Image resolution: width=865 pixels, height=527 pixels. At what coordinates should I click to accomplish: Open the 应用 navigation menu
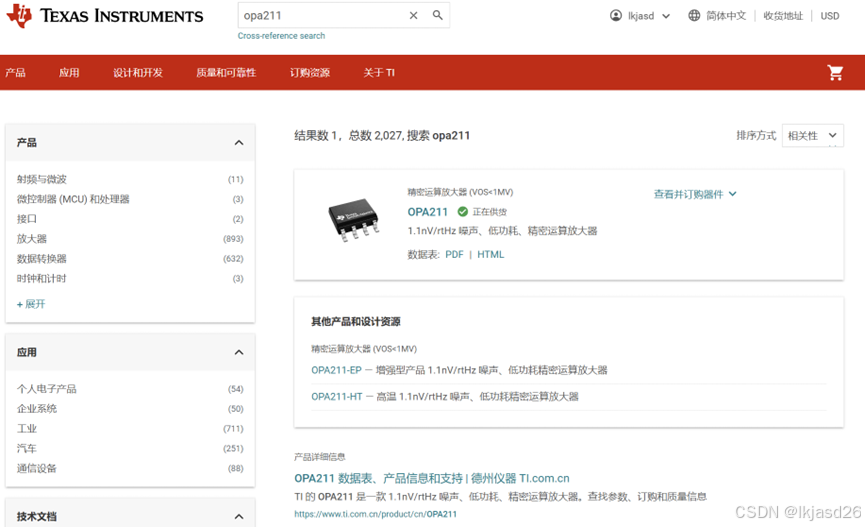coord(69,72)
